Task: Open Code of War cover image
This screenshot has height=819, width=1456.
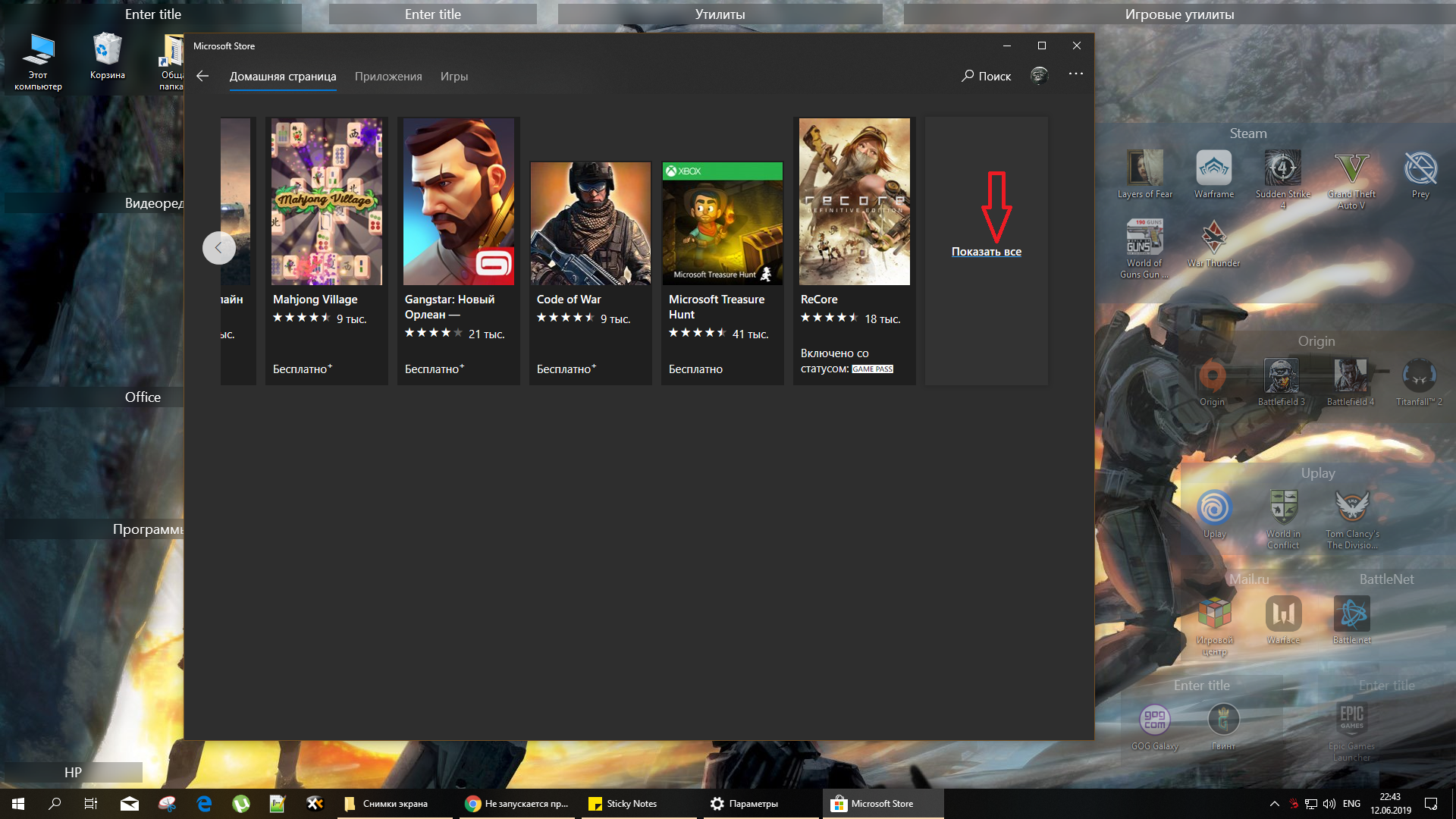Action: point(591,223)
